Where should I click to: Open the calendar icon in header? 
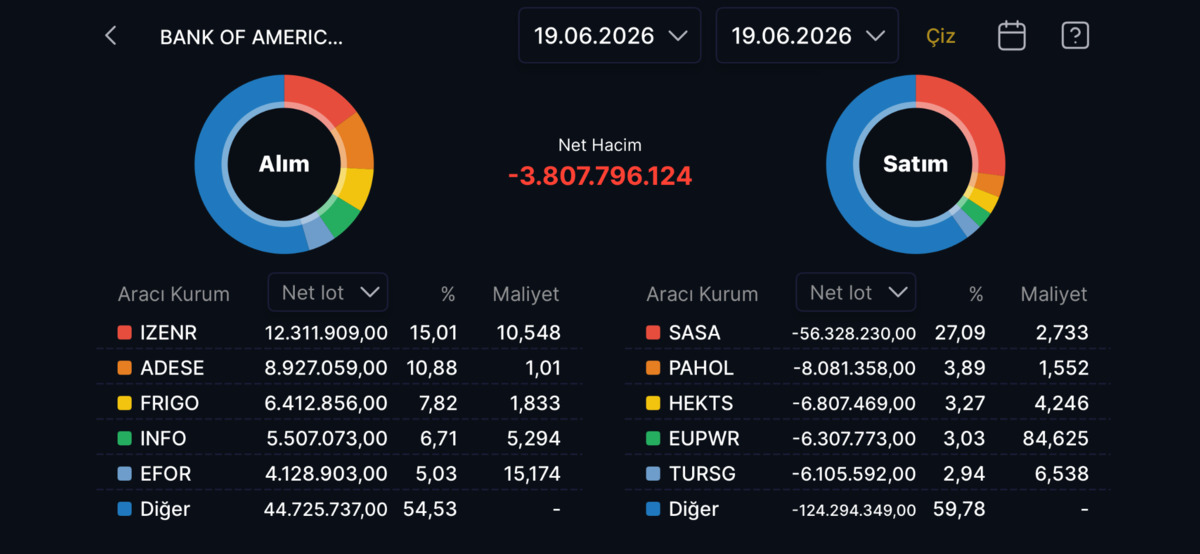pos(1012,36)
